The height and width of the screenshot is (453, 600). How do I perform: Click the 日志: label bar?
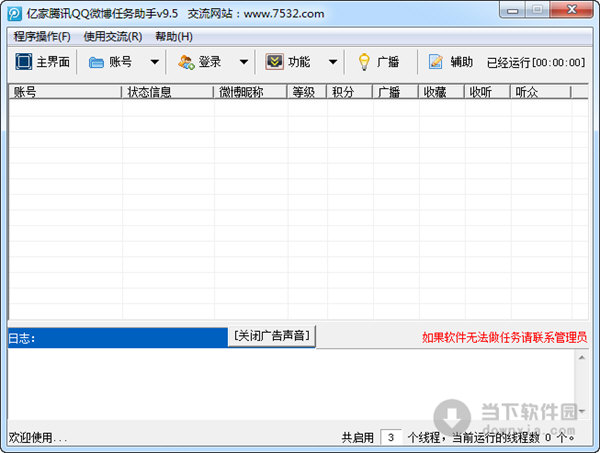pos(118,338)
